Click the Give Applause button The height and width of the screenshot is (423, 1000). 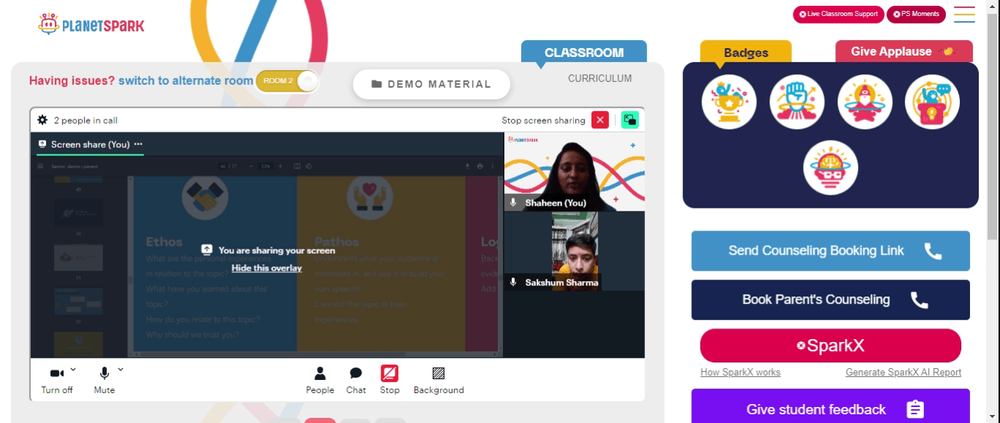click(904, 52)
